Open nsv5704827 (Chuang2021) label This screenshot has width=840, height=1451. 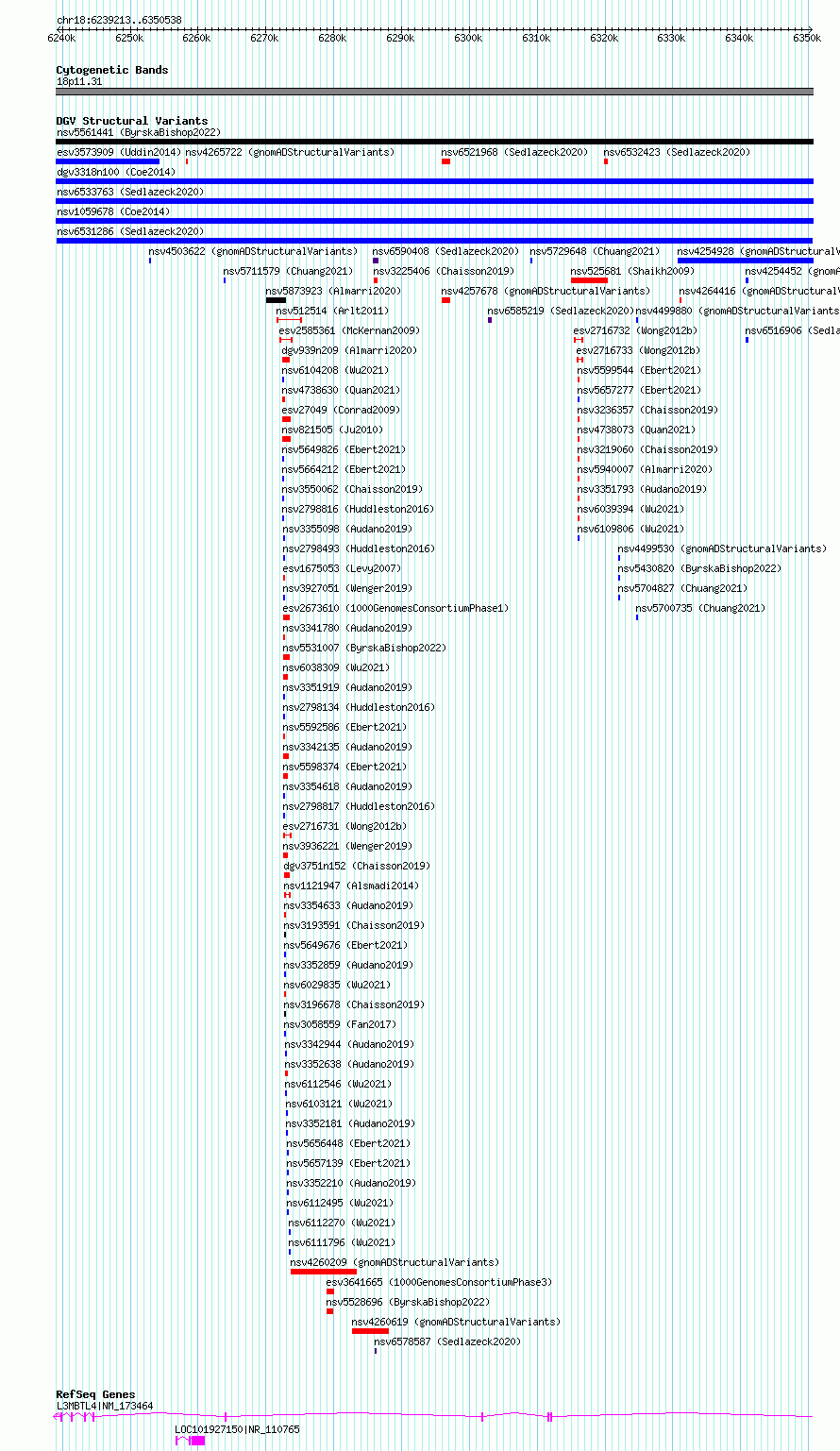click(682, 588)
